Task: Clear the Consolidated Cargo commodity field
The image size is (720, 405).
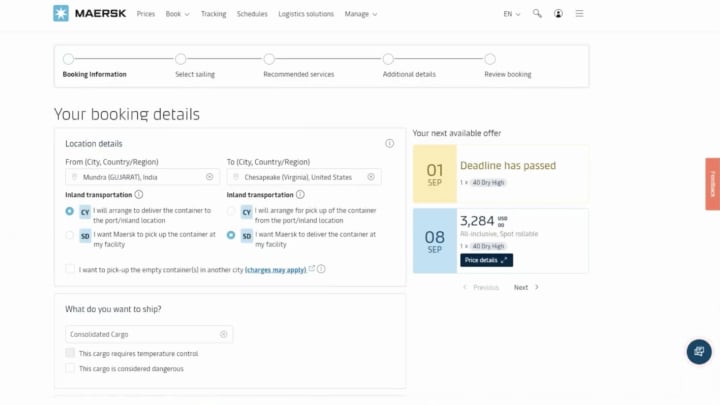Action: (224, 334)
